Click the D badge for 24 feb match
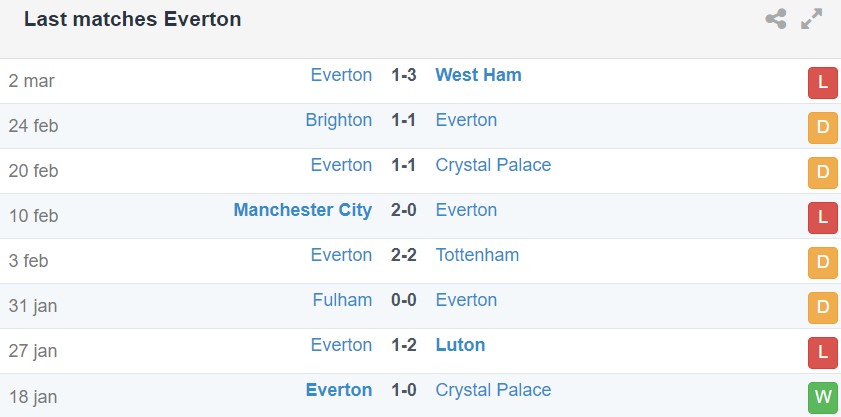841x417 pixels. [x=822, y=128]
